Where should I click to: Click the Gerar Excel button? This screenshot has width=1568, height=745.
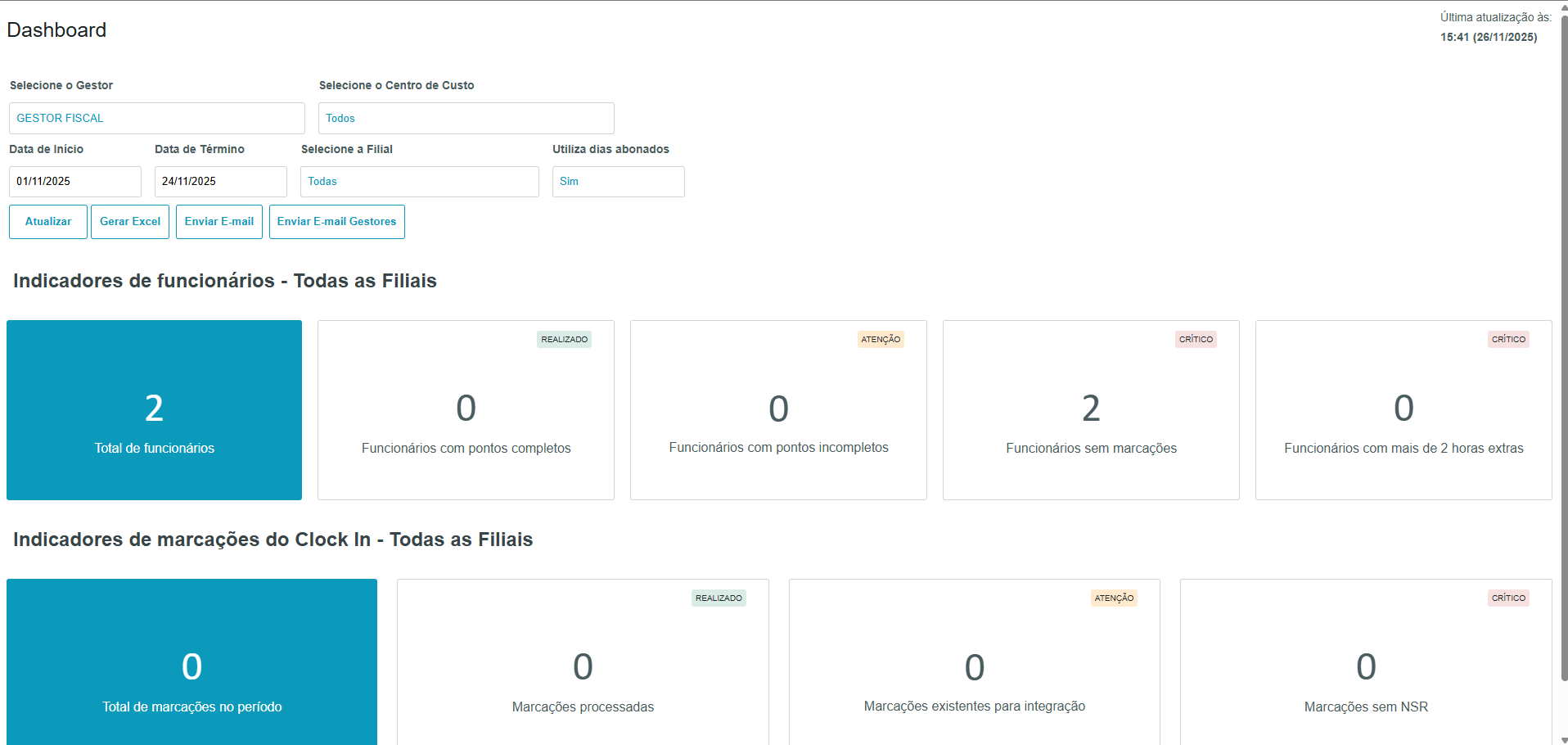[x=130, y=222]
